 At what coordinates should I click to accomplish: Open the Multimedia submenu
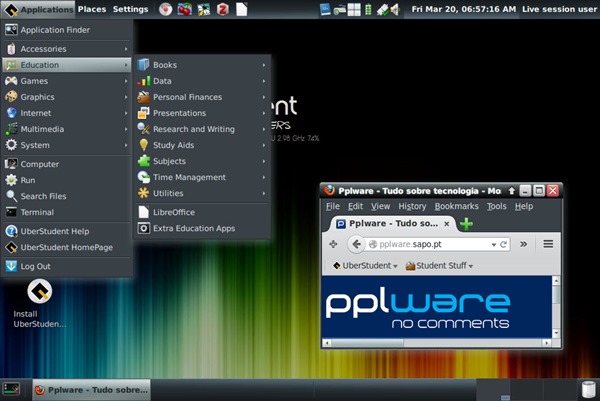coord(67,129)
